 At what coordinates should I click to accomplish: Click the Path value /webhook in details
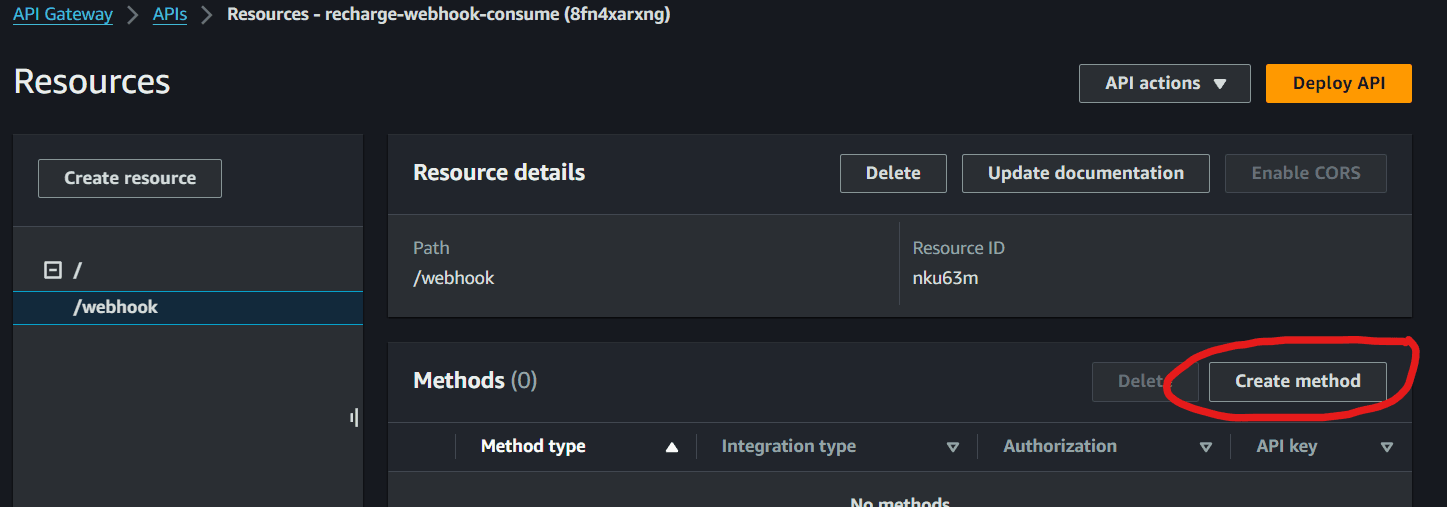pyautogui.click(x=454, y=278)
